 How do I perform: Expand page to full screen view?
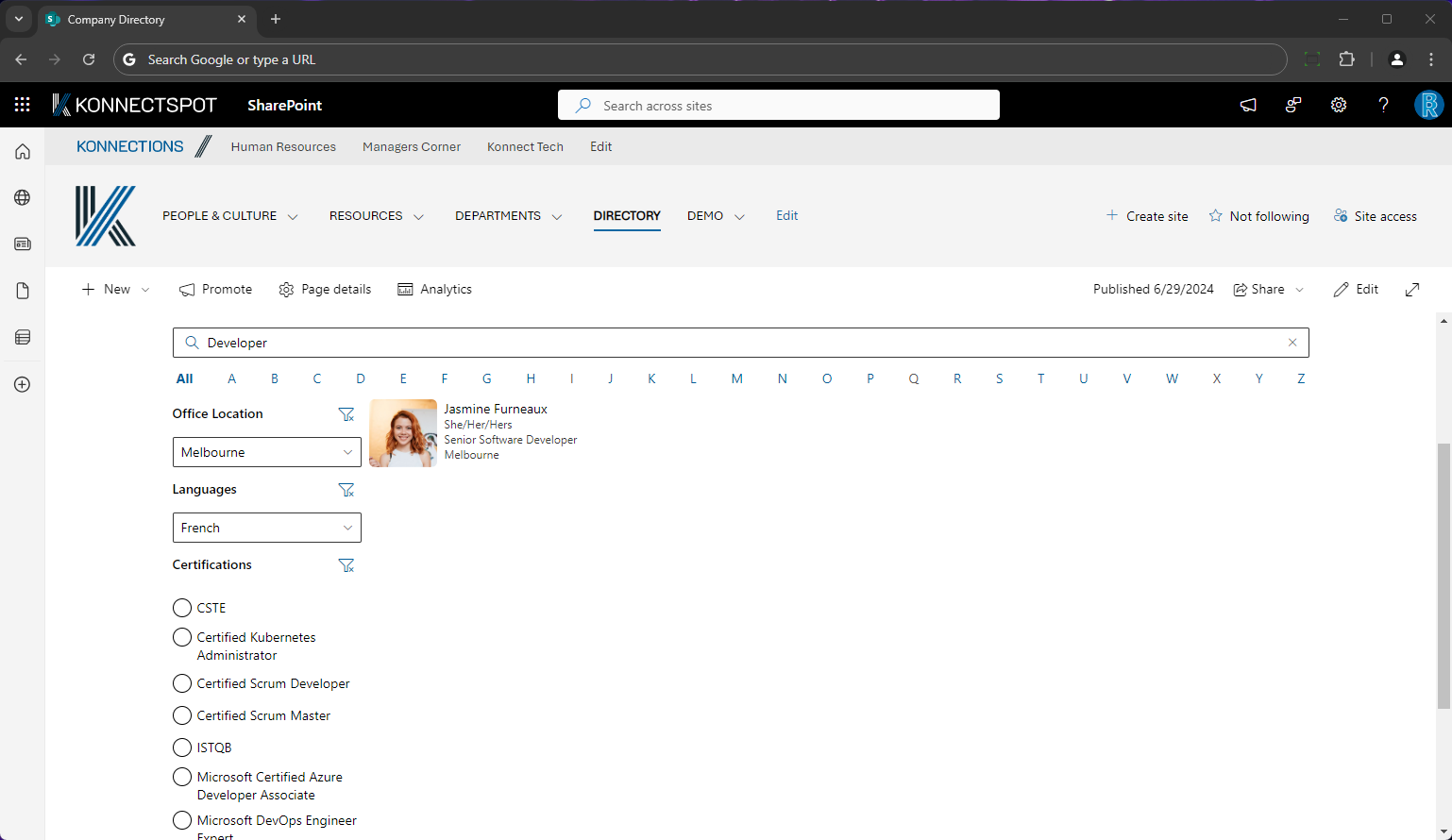tap(1412, 290)
